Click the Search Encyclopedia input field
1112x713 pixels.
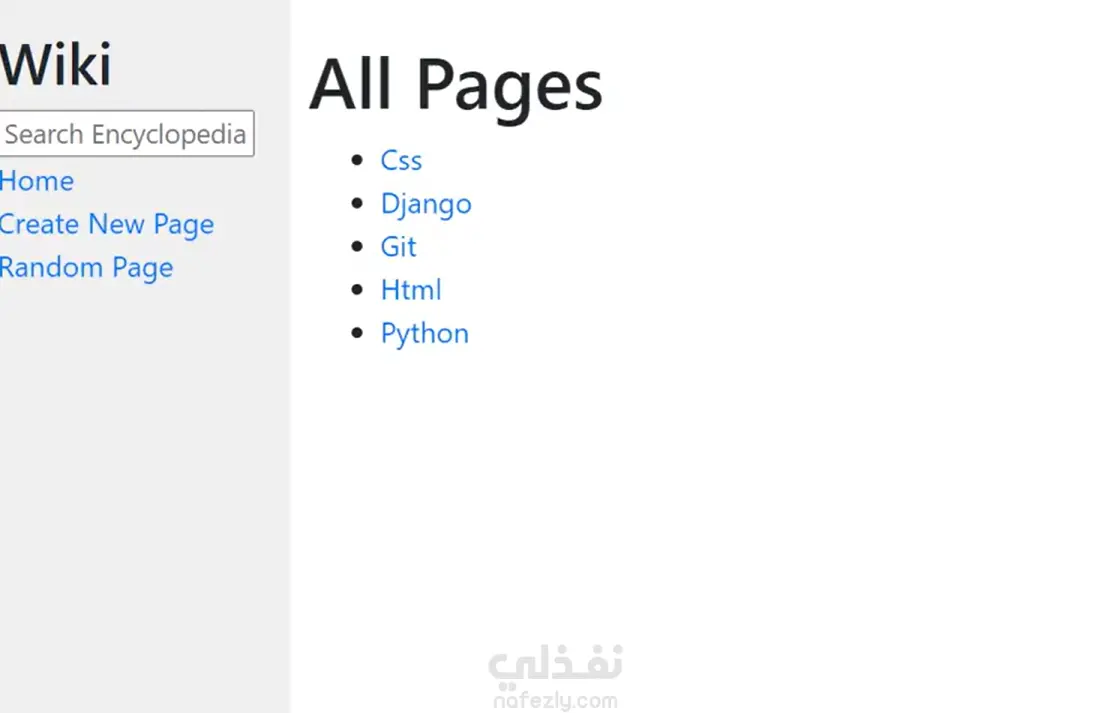(x=126, y=134)
